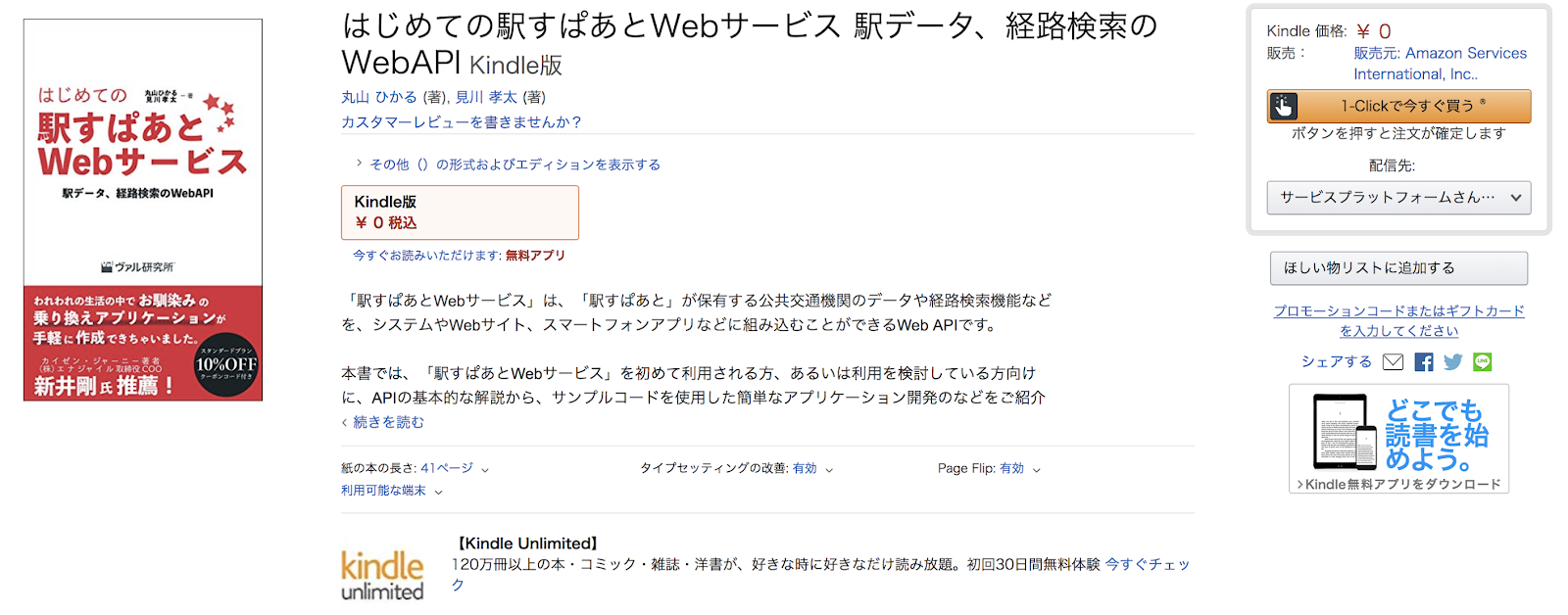Click the Kindle devices app banner image

tap(1398, 439)
